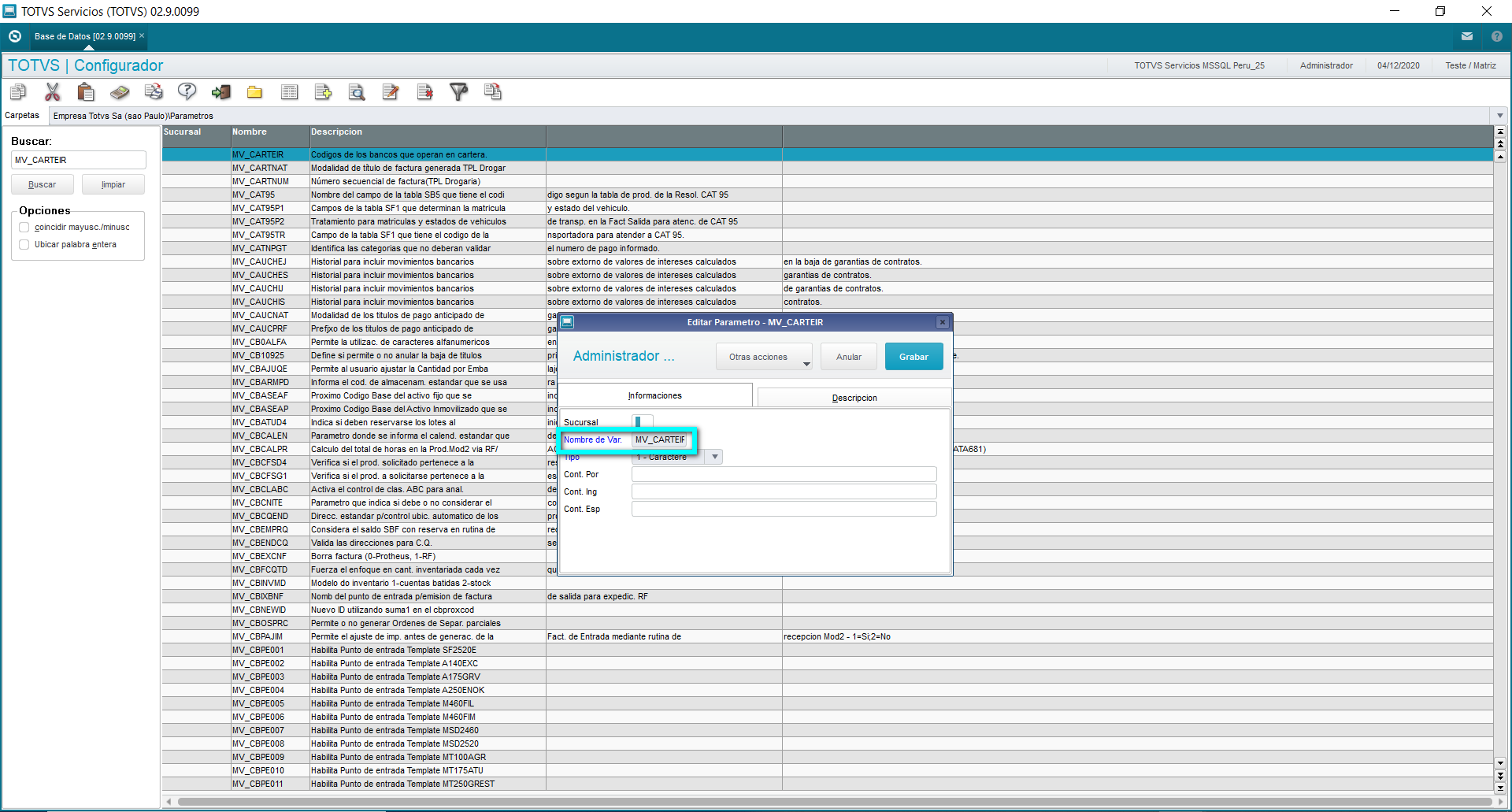The image size is (1512, 812).
Task: Click Anular to cancel editing
Action: [x=849, y=357]
